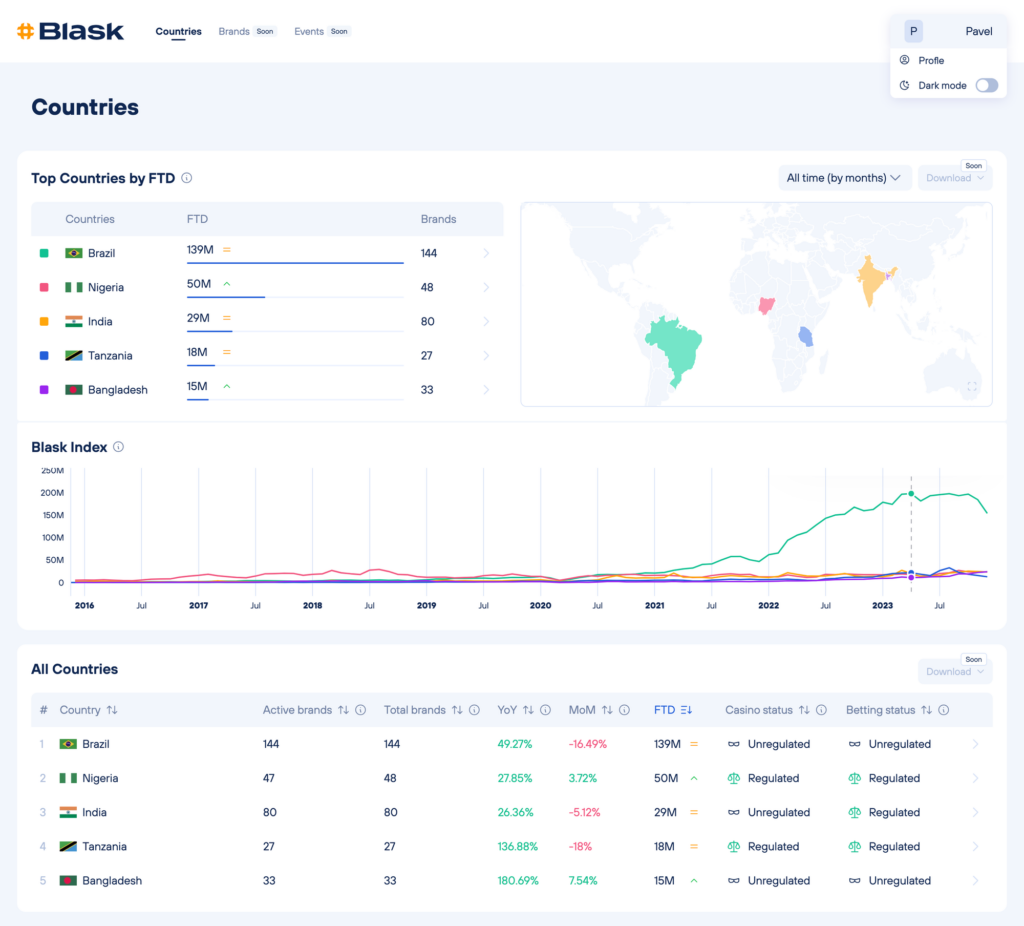
Task: Click Tanzania flag in Top Countries list
Action: (74, 356)
